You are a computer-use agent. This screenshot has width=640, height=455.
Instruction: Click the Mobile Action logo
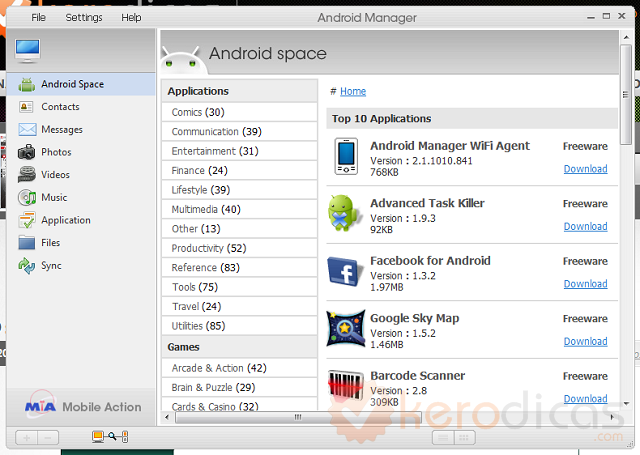(83, 405)
